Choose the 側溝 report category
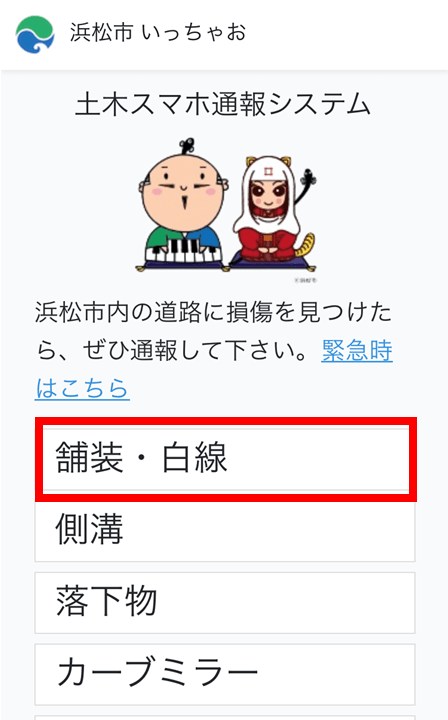Viewport: 448px width, 720px height. tap(225, 530)
